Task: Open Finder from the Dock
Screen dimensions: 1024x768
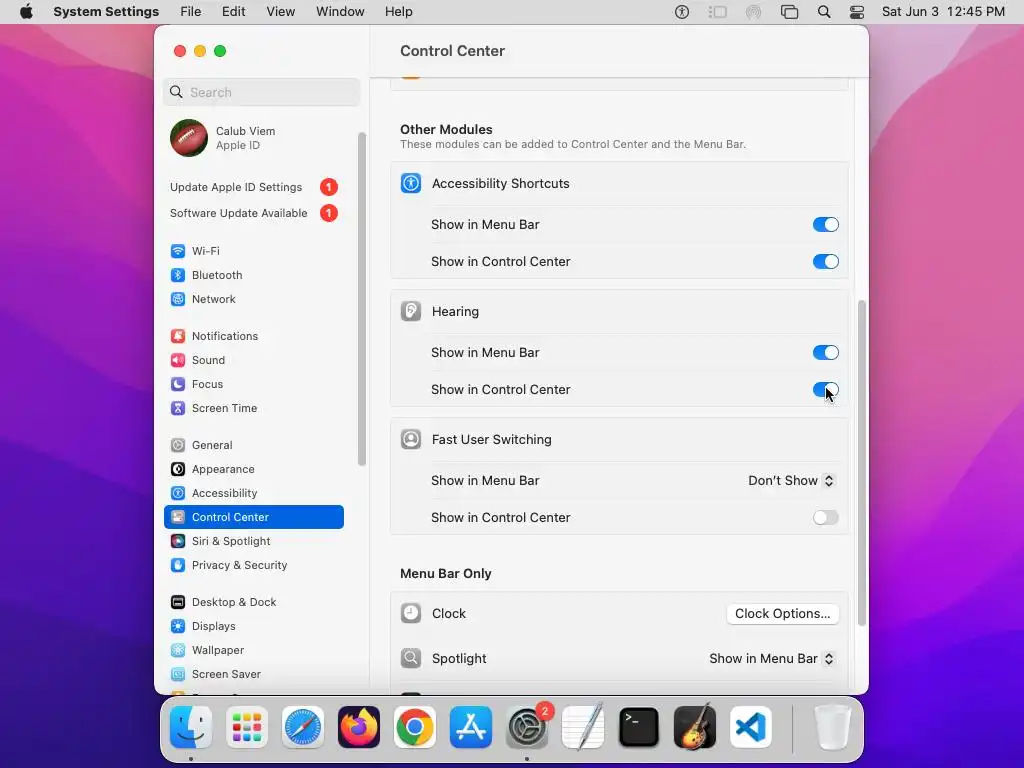Action: [x=191, y=727]
